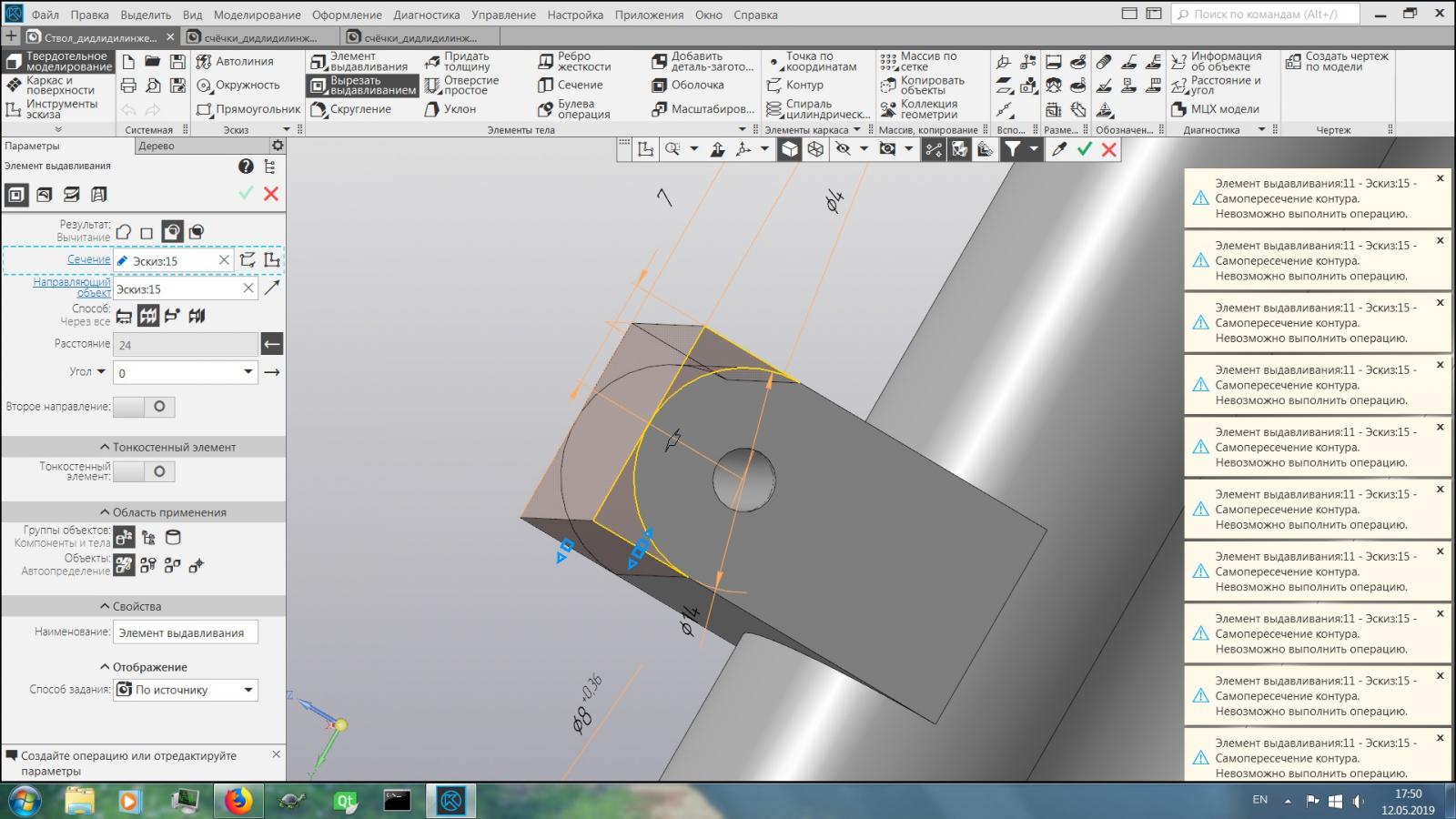Collapse the Отображение section
The width and height of the screenshot is (1456, 819).
(144, 667)
